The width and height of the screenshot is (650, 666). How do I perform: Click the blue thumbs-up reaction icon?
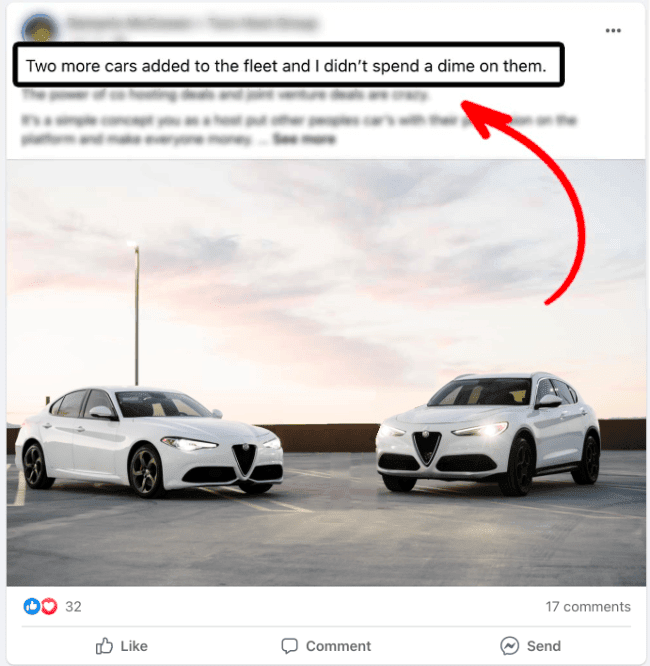point(32,607)
